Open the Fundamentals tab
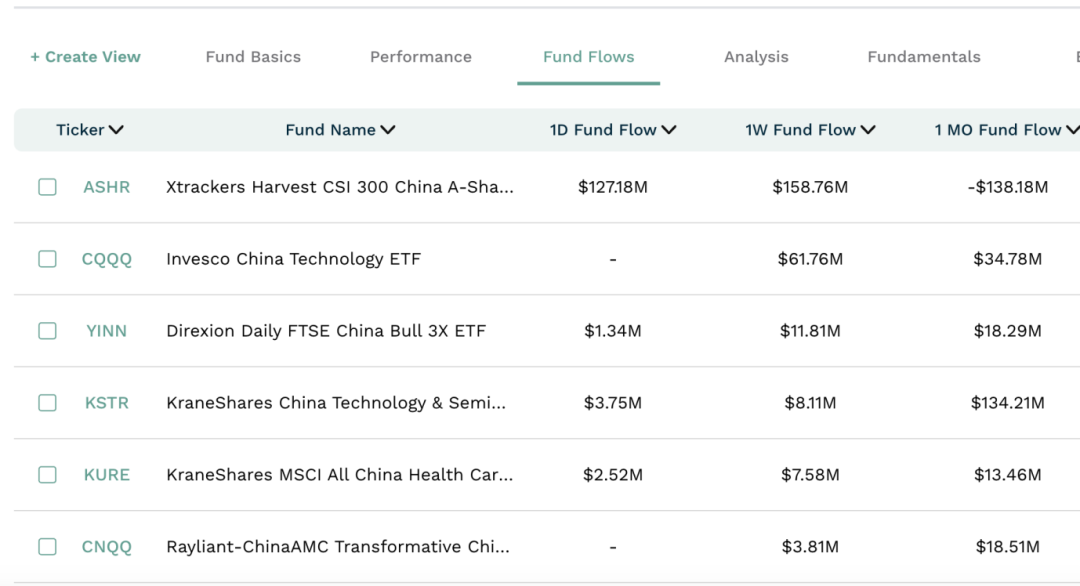The height and width of the screenshot is (586, 1080). (924, 57)
